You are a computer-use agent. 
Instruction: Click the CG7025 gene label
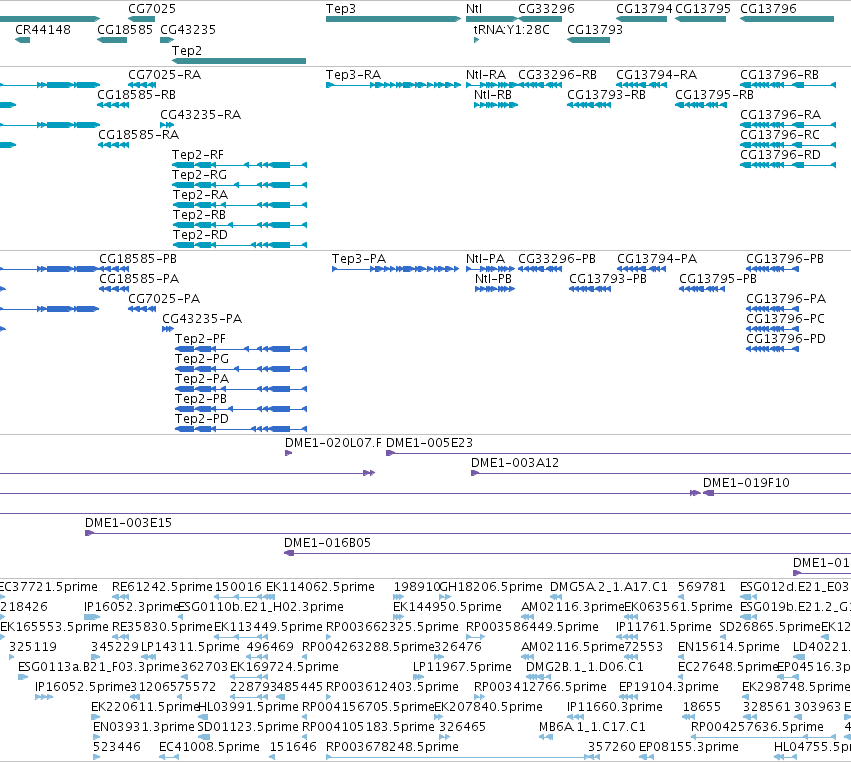(x=152, y=9)
